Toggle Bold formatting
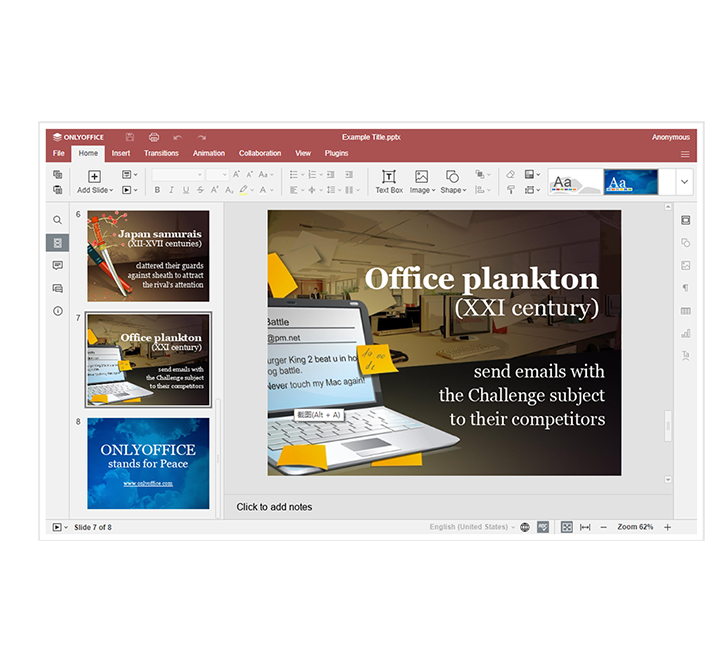This screenshot has width=725, height=670. (157, 190)
